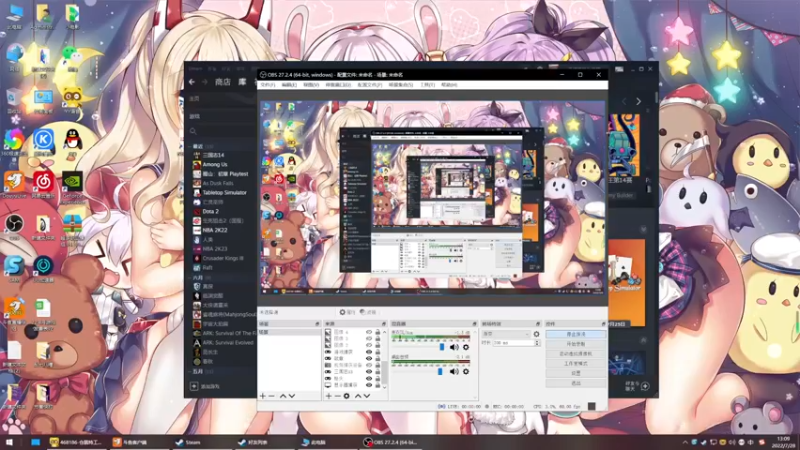Open the 视图(V) menu in OBS
Viewport: 800px width, 450px height.
311,85
